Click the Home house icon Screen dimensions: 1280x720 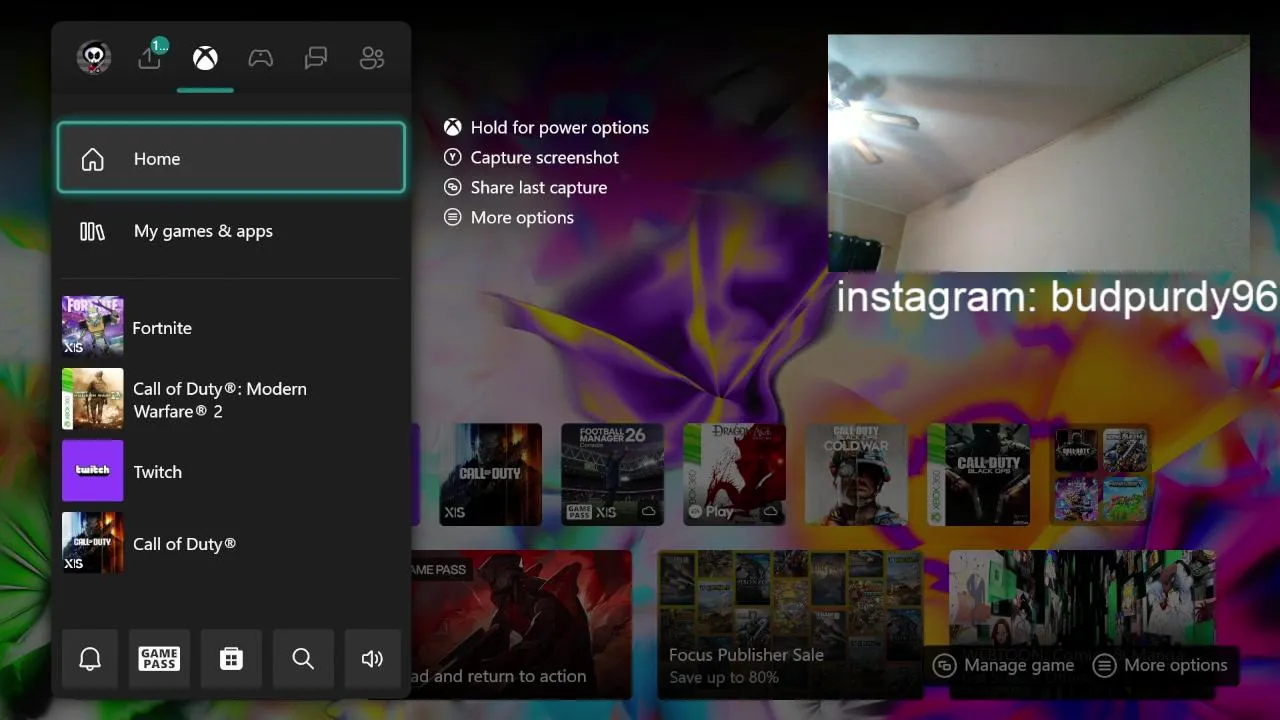[92, 159]
